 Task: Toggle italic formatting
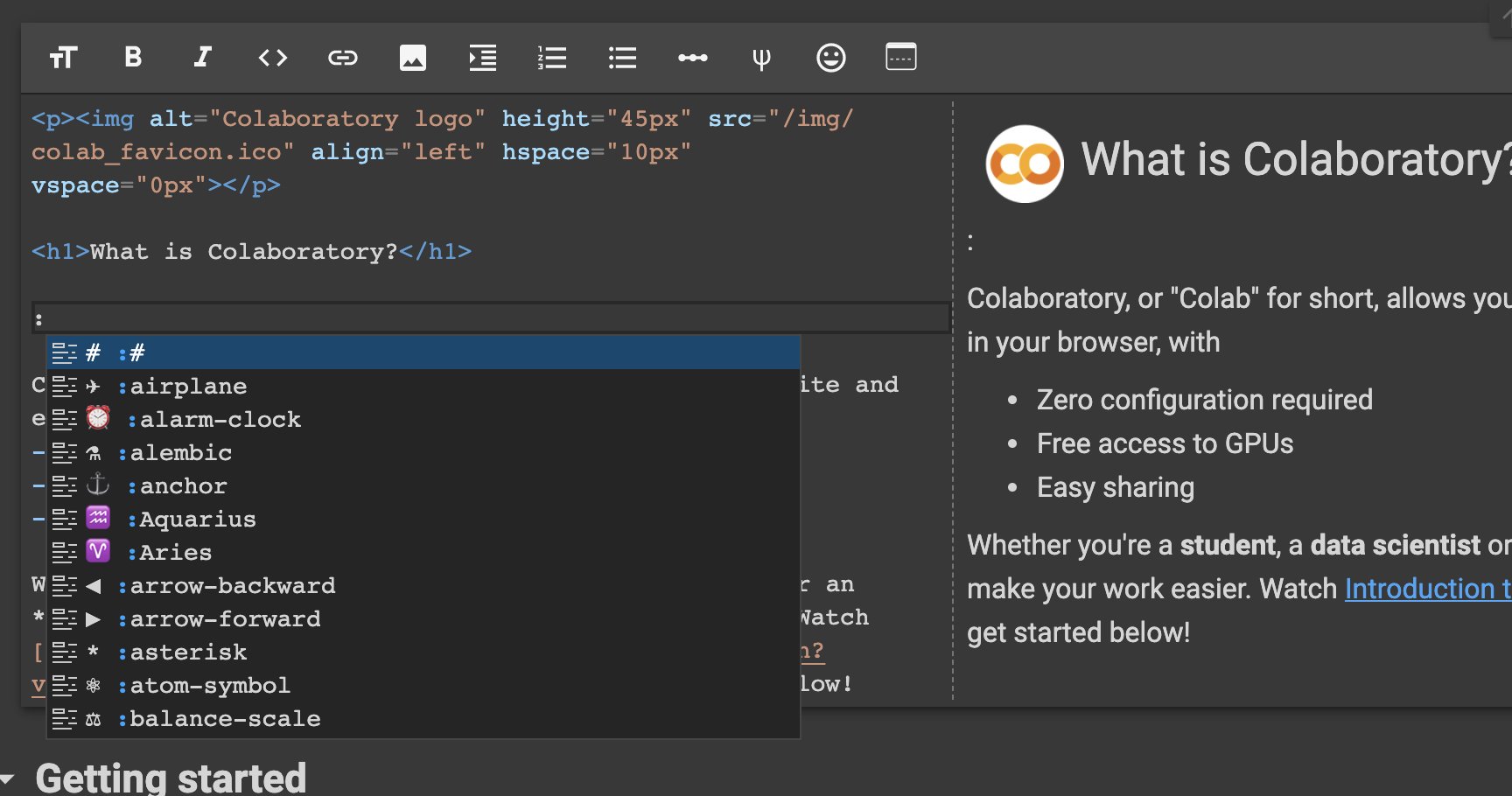[x=202, y=58]
